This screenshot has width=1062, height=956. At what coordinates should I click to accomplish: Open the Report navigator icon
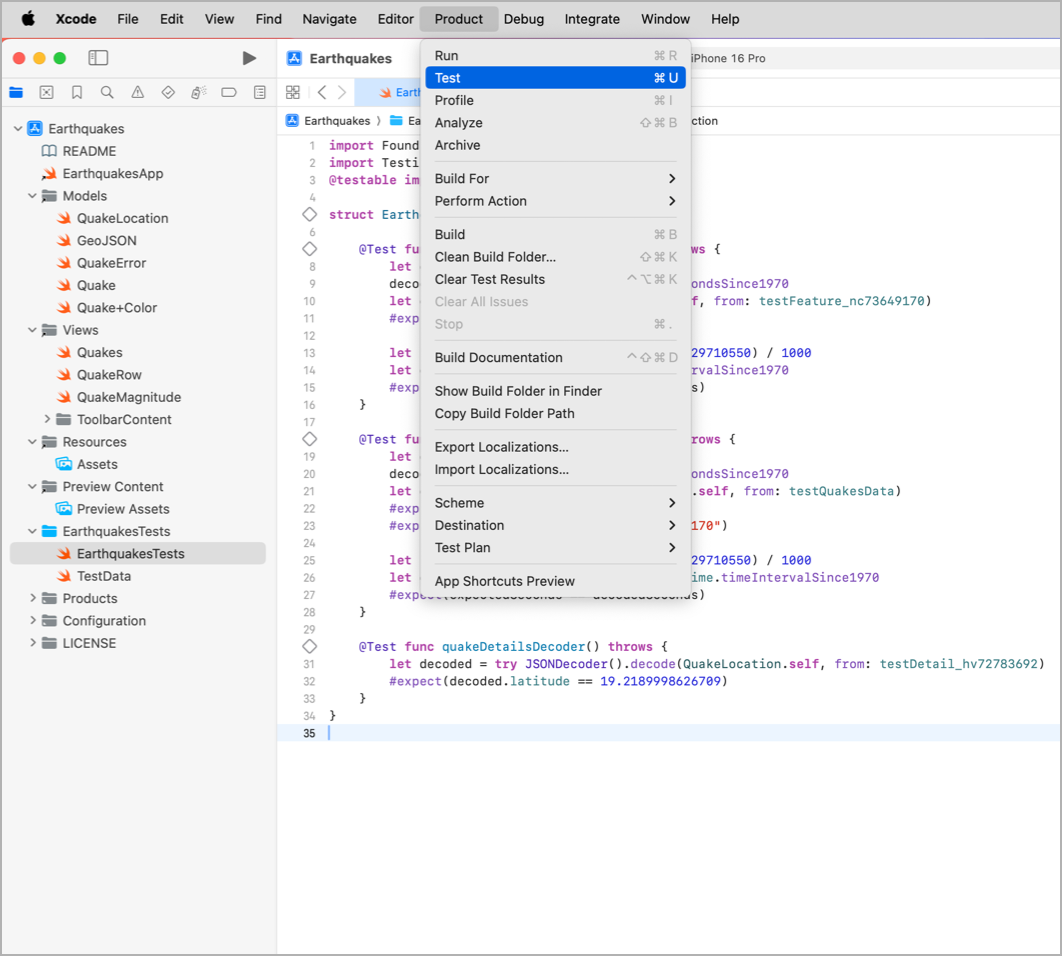pyautogui.click(x=259, y=92)
